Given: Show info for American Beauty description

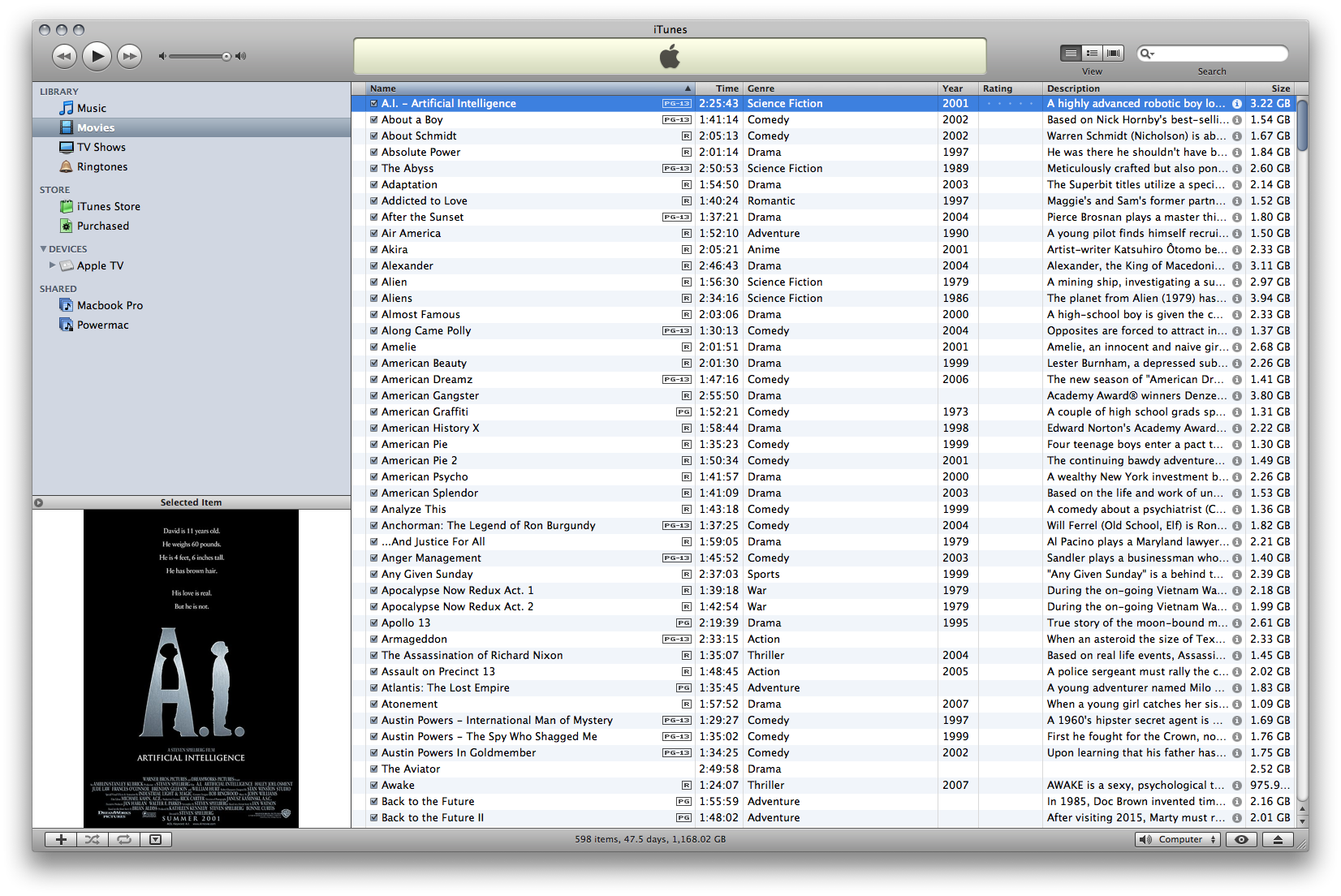Looking at the screenshot, I should [1237, 363].
